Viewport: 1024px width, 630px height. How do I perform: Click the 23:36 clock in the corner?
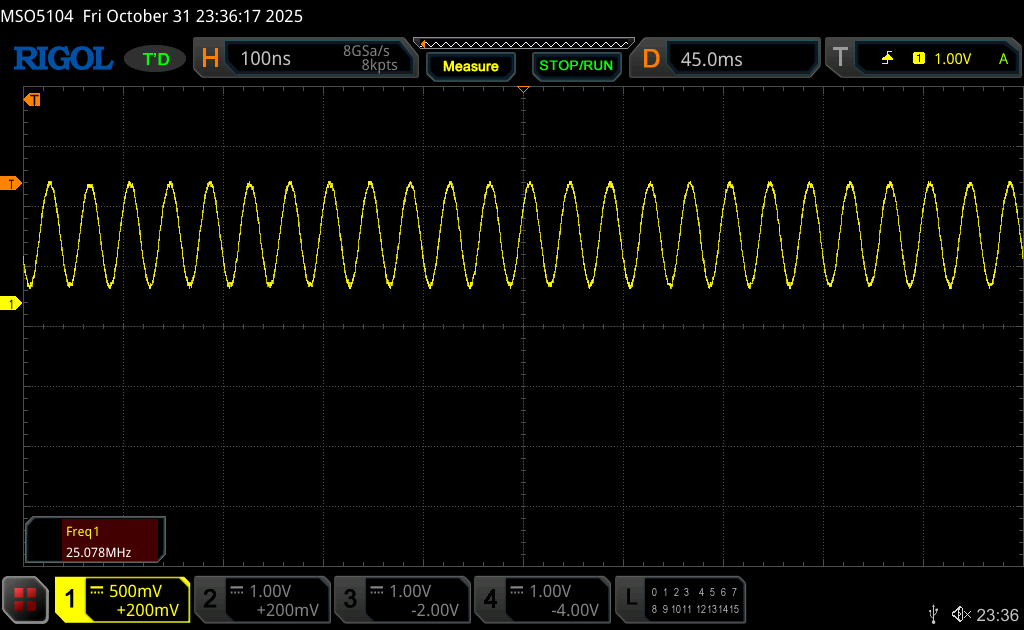click(x=998, y=615)
